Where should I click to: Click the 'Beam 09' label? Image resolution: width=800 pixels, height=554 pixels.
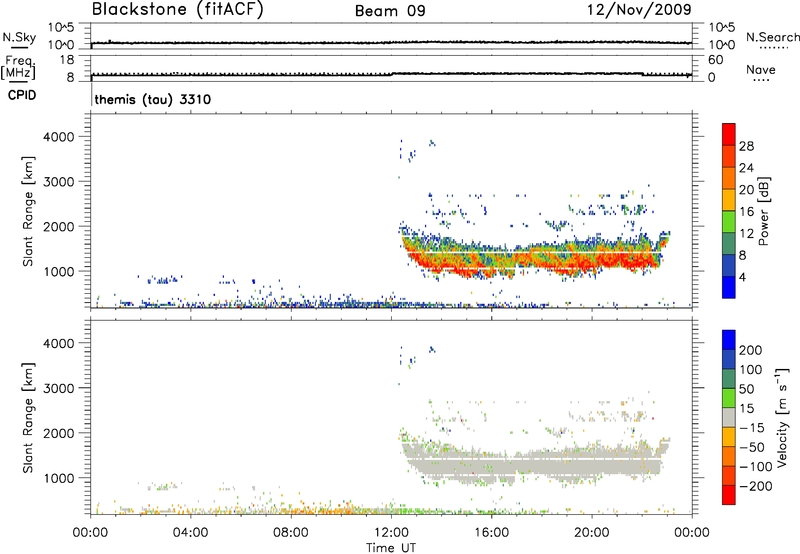pos(390,11)
